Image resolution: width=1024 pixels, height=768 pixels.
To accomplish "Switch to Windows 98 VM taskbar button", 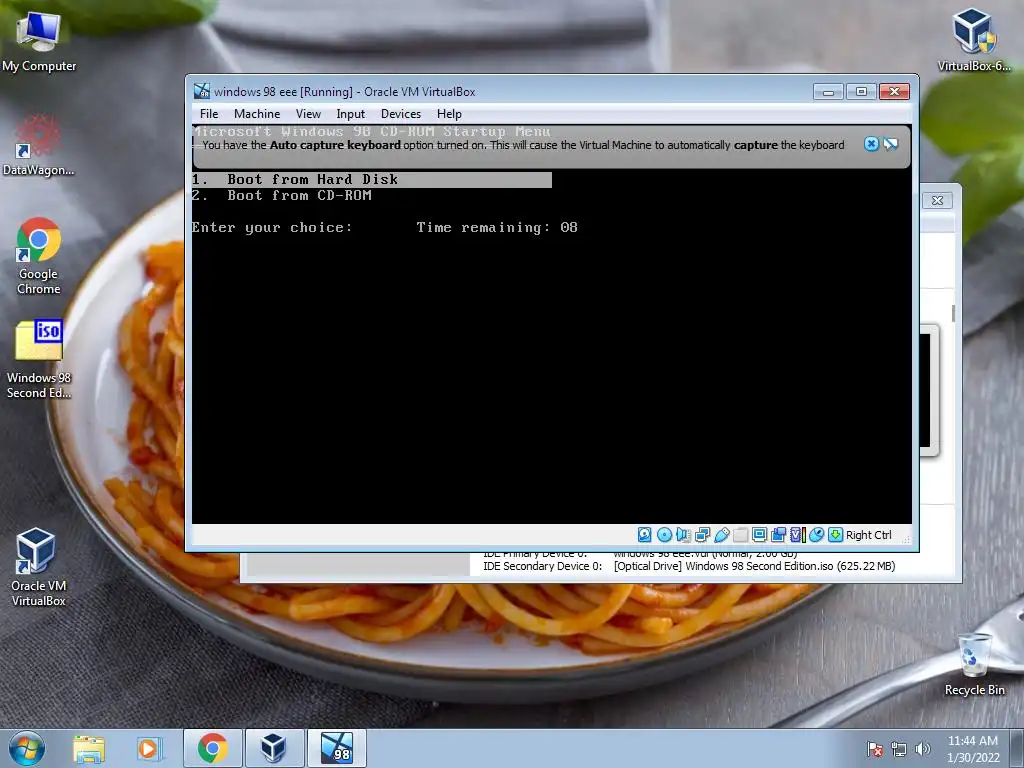I will [x=336, y=748].
